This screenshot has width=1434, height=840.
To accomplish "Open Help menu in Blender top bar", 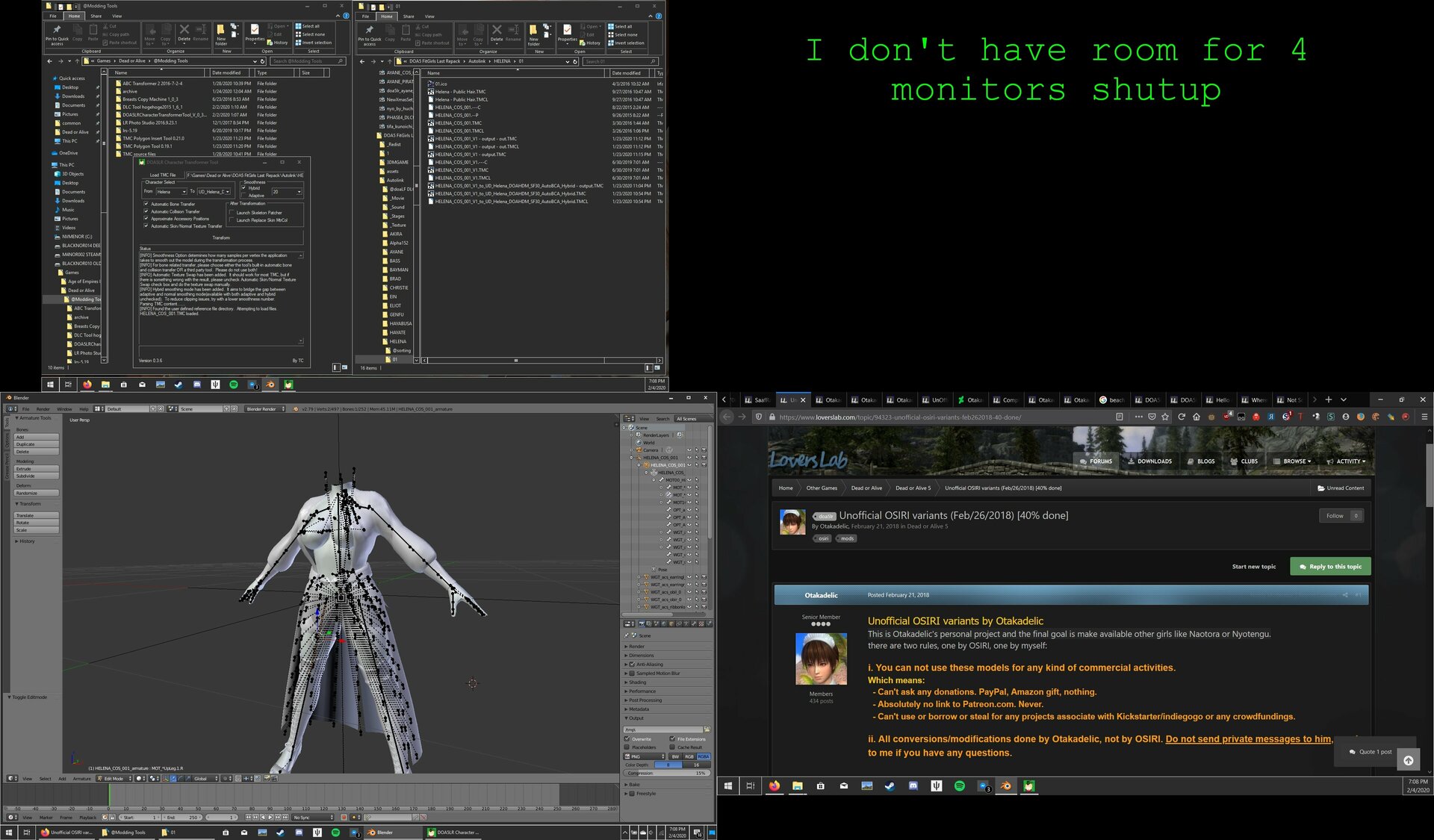I will pyautogui.click(x=84, y=409).
